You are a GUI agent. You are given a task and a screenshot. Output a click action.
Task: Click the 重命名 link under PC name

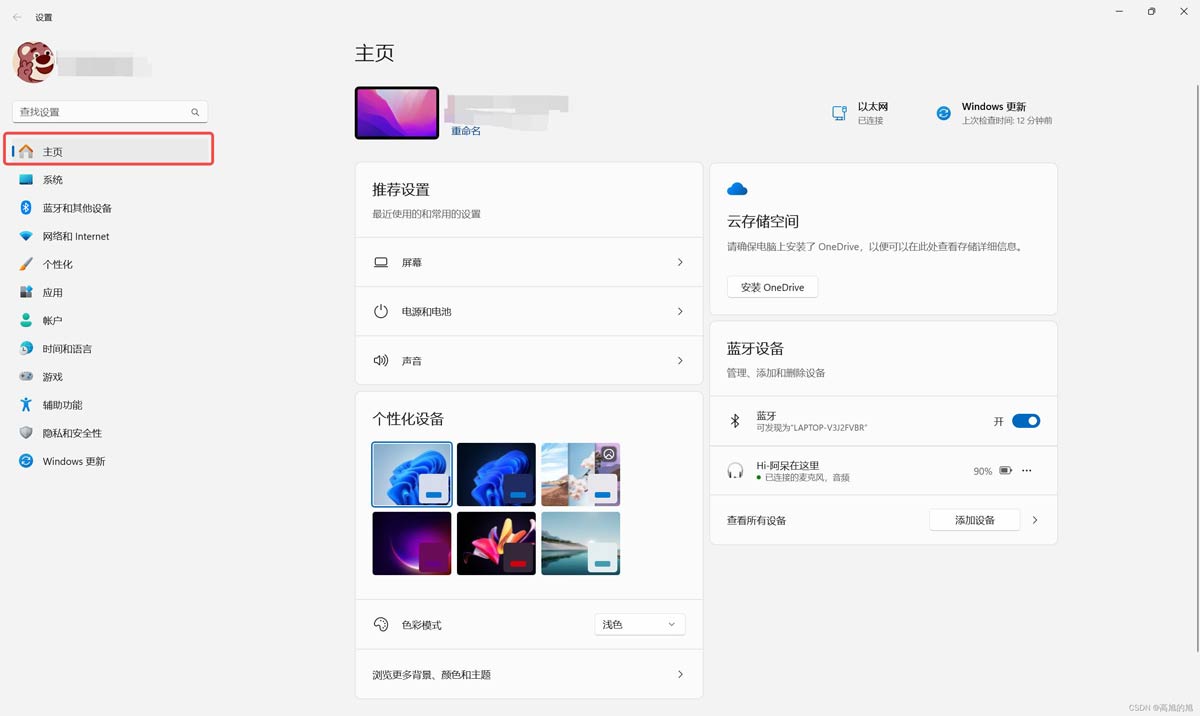(466, 131)
